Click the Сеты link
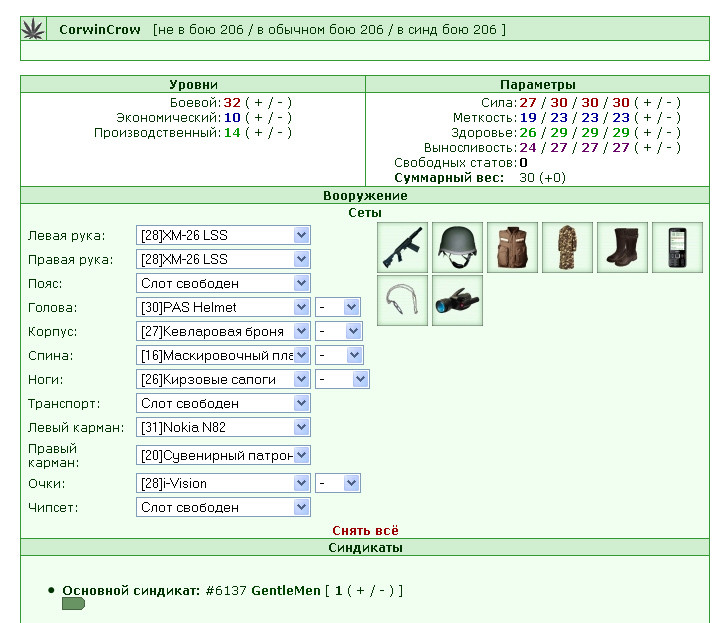The image size is (727, 623). pos(365,213)
